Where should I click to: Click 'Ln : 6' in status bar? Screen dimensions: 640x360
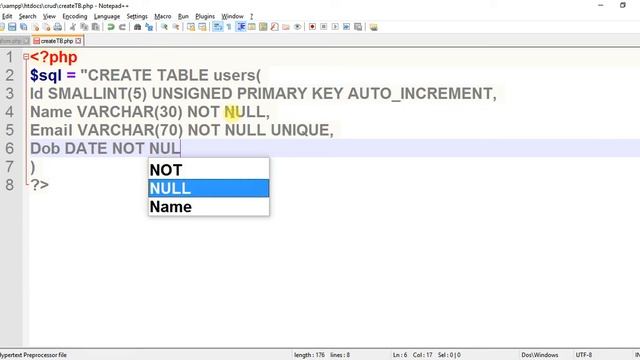click(x=400, y=355)
